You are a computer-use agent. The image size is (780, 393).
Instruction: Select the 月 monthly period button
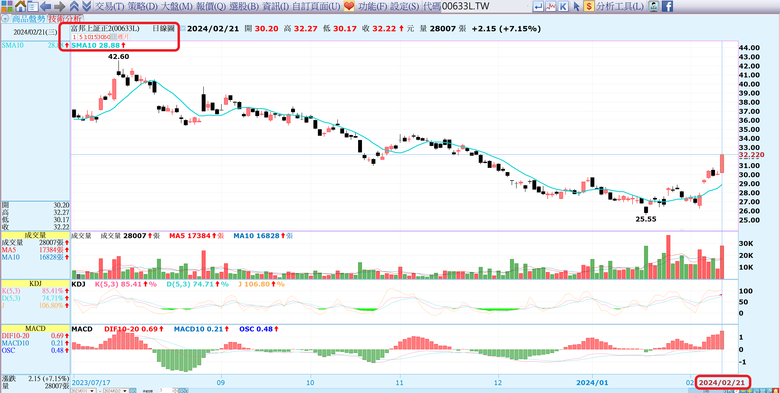tap(125, 37)
